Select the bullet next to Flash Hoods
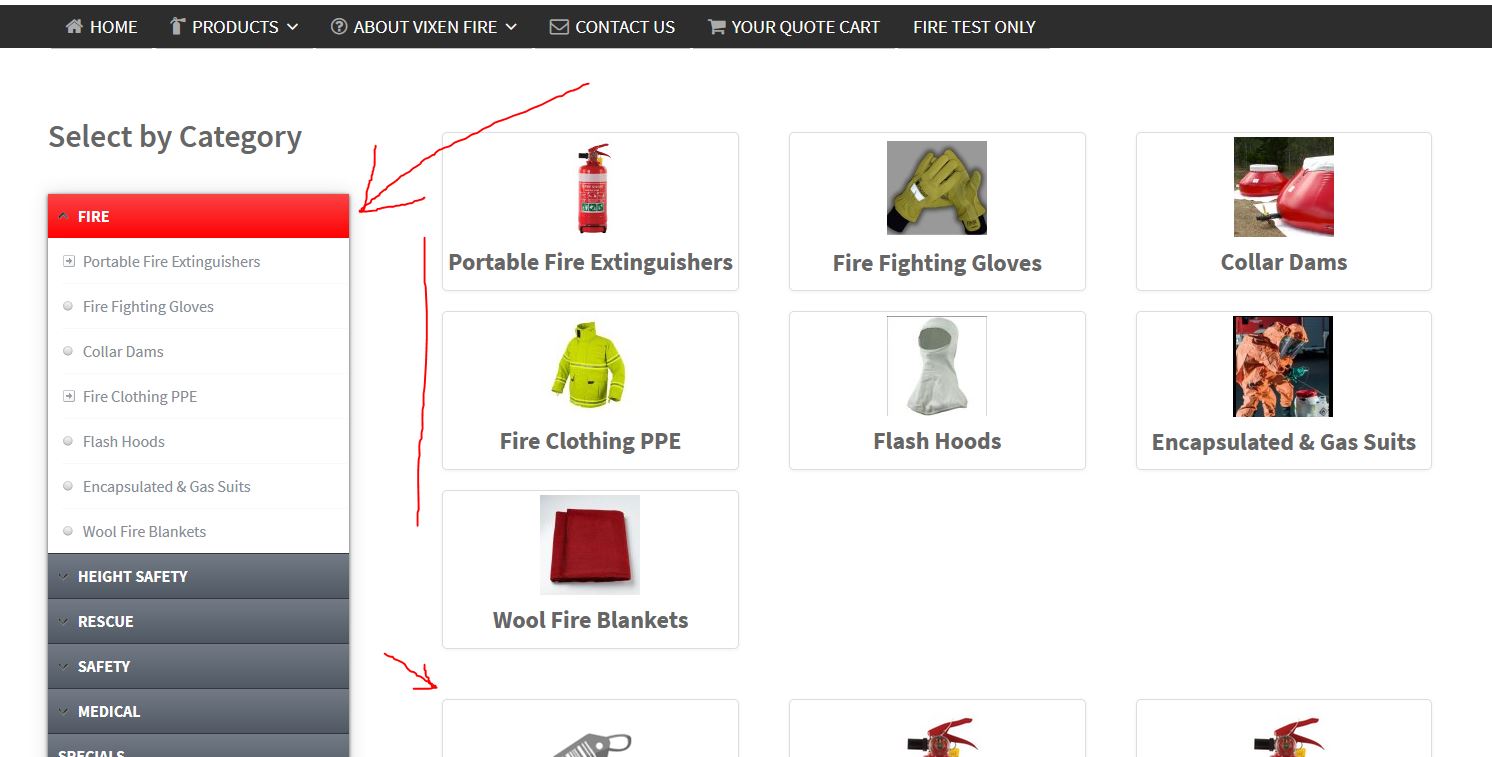The width and height of the screenshot is (1492, 757). click(68, 441)
